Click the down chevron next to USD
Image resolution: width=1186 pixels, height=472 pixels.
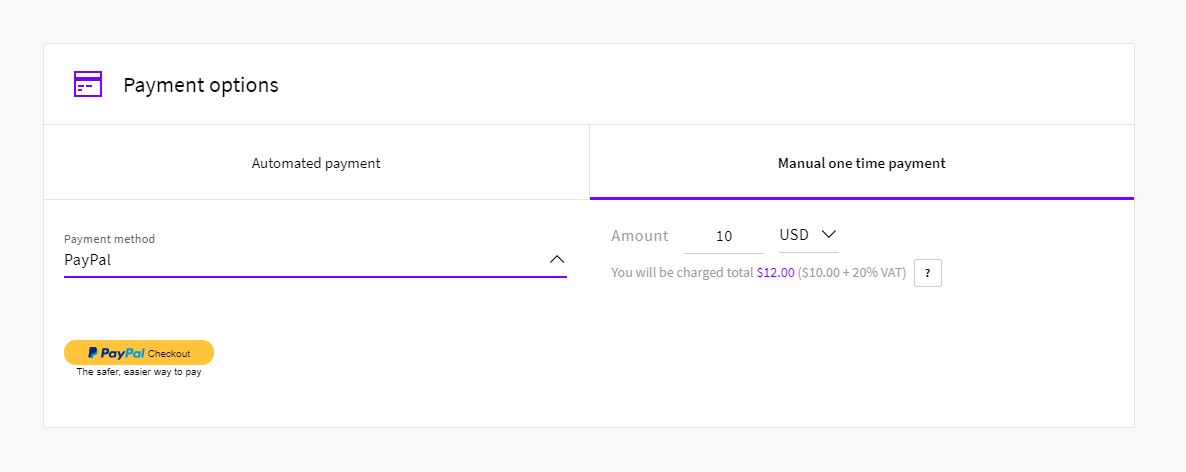828,235
